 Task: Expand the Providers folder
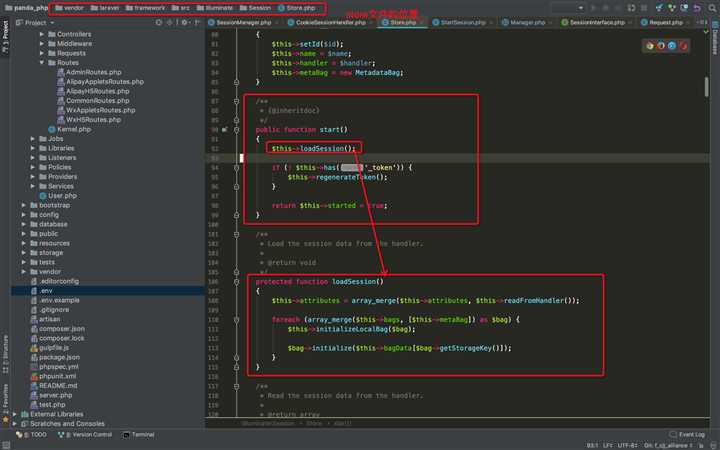pyautogui.click(x=33, y=177)
